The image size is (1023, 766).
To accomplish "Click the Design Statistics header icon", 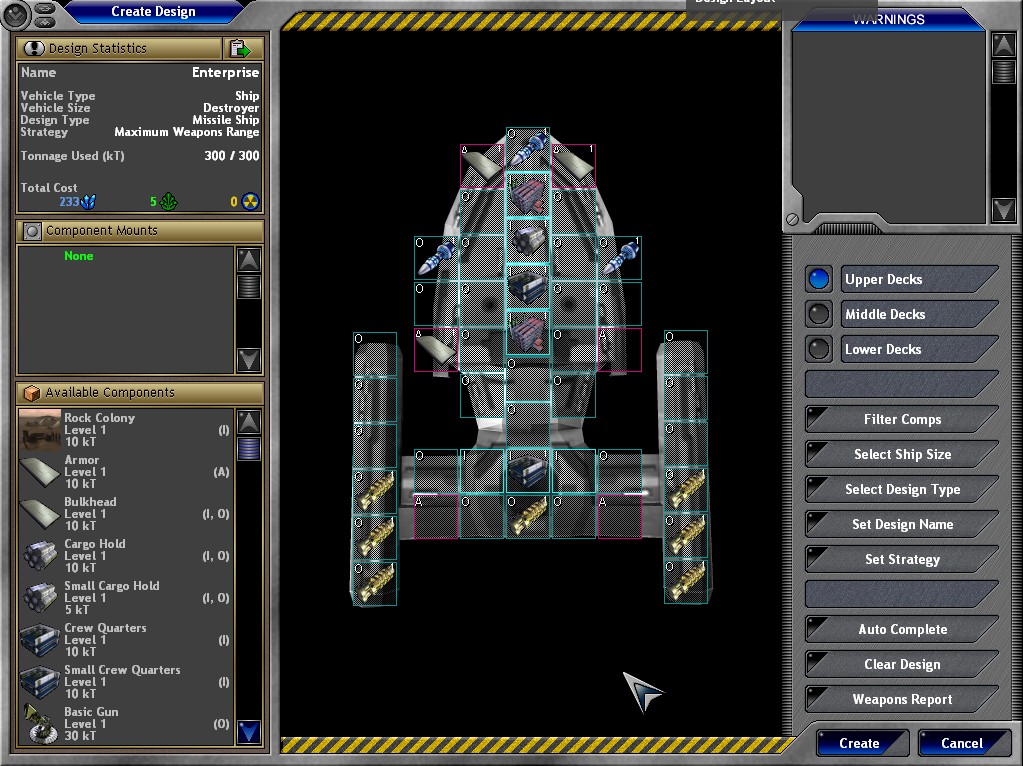I will 34,48.
